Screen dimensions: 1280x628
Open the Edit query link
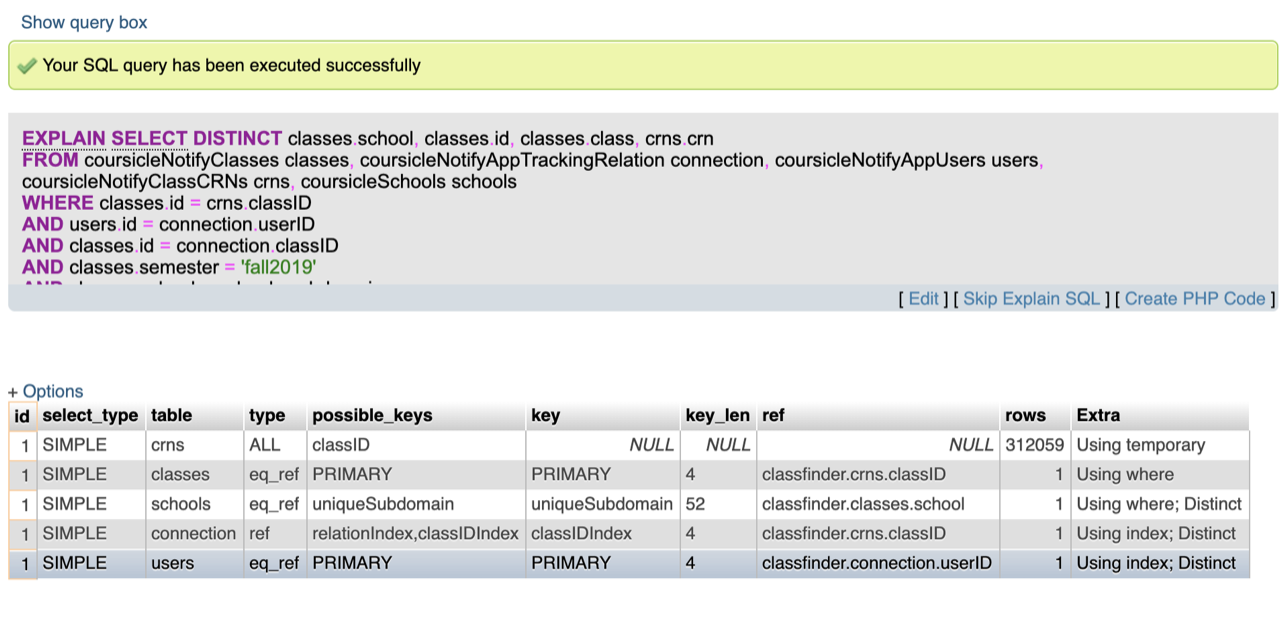[x=923, y=298]
